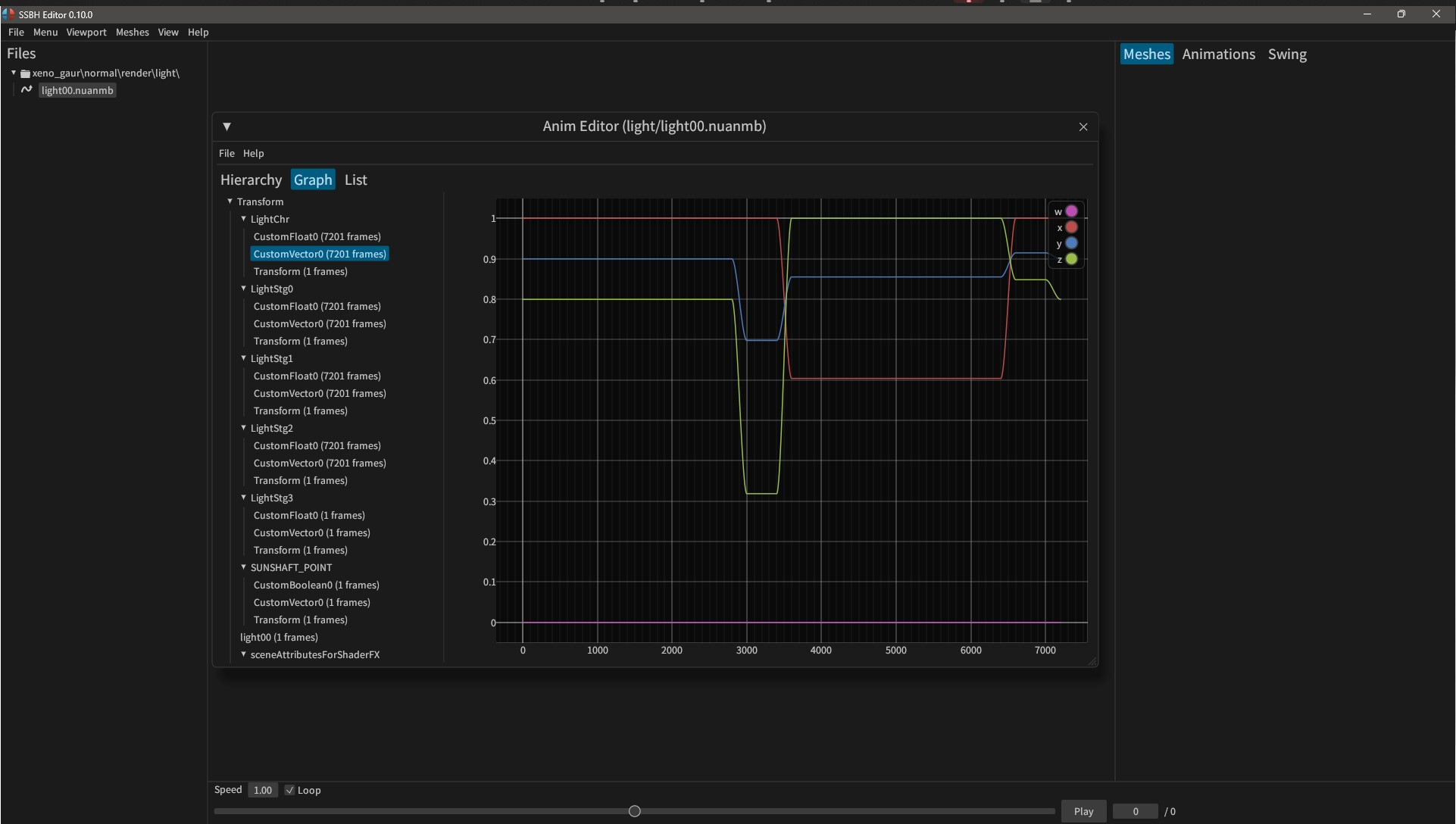Click the playback timeline slider handle
The width and height of the screenshot is (1456, 824).
[635, 811]
